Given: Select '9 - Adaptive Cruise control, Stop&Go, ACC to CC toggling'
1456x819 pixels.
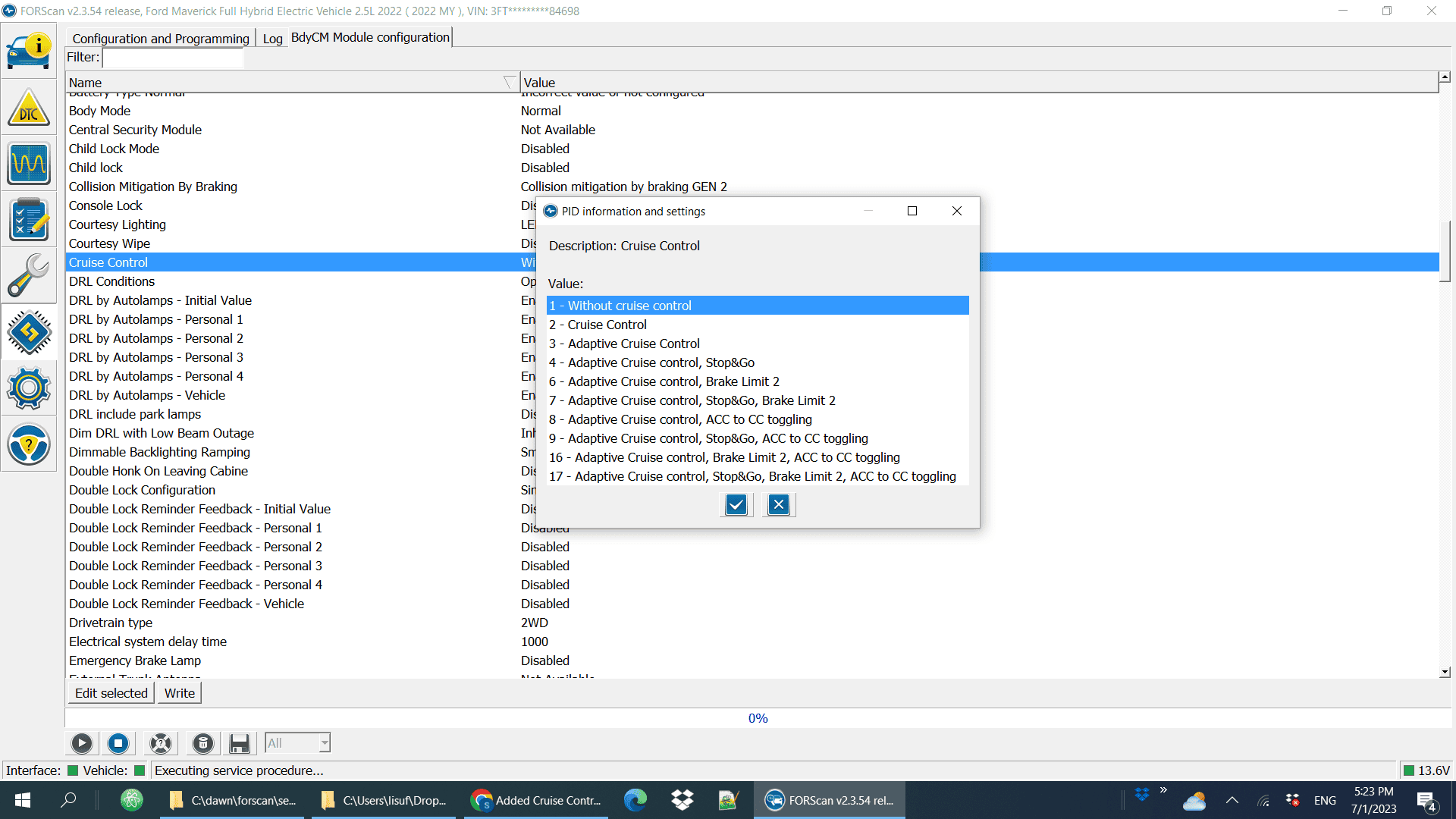Looking at the screenshot, I should [758, 438].
